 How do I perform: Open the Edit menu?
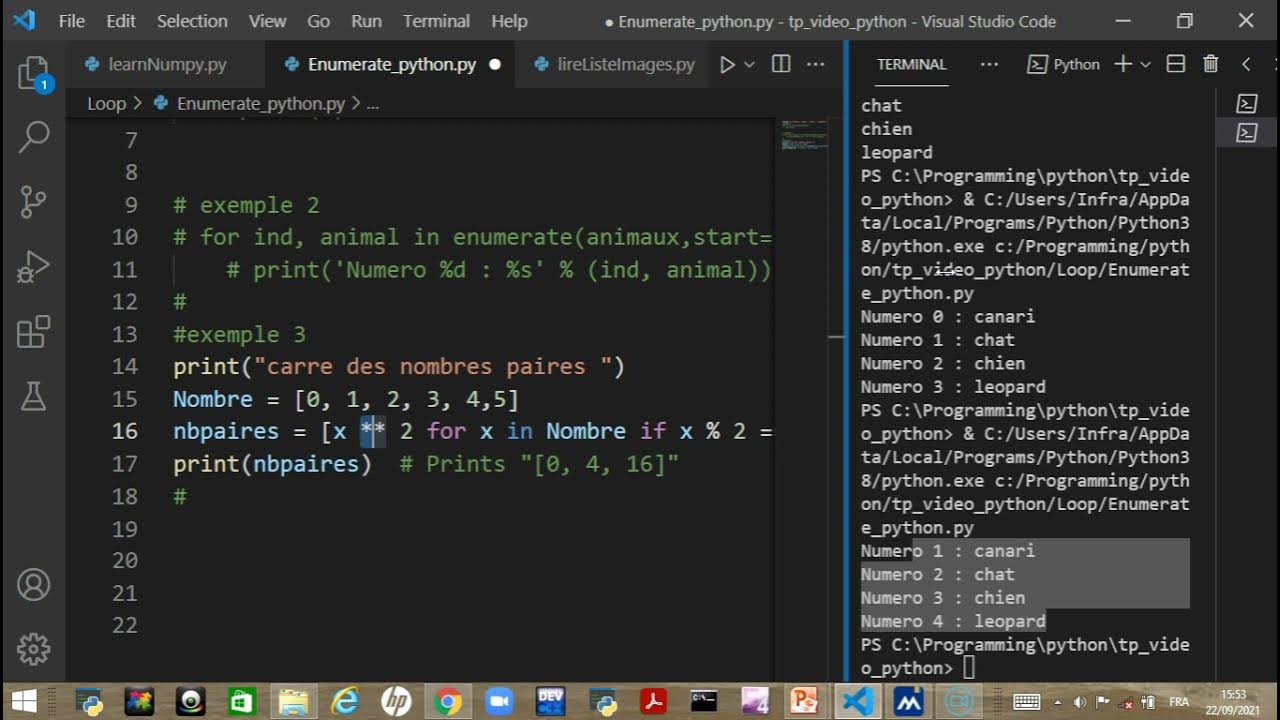click(x=121, y=21)
